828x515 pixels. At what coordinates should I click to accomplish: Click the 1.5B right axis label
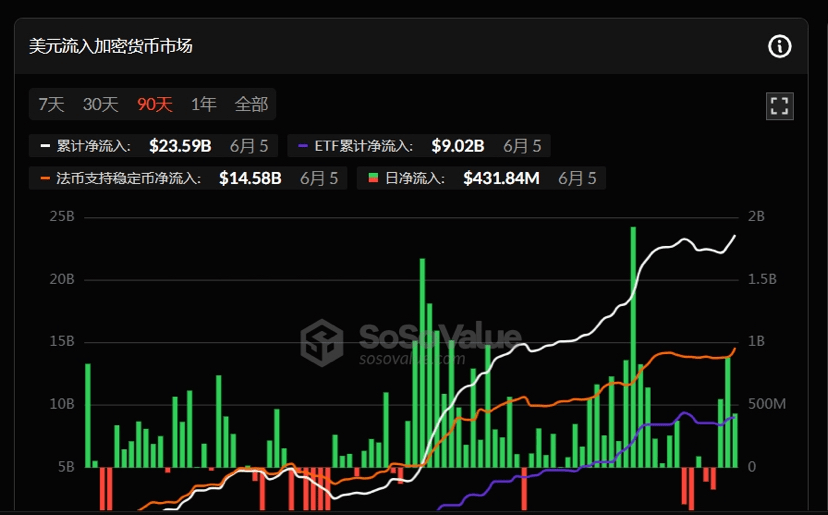point(762,279)
